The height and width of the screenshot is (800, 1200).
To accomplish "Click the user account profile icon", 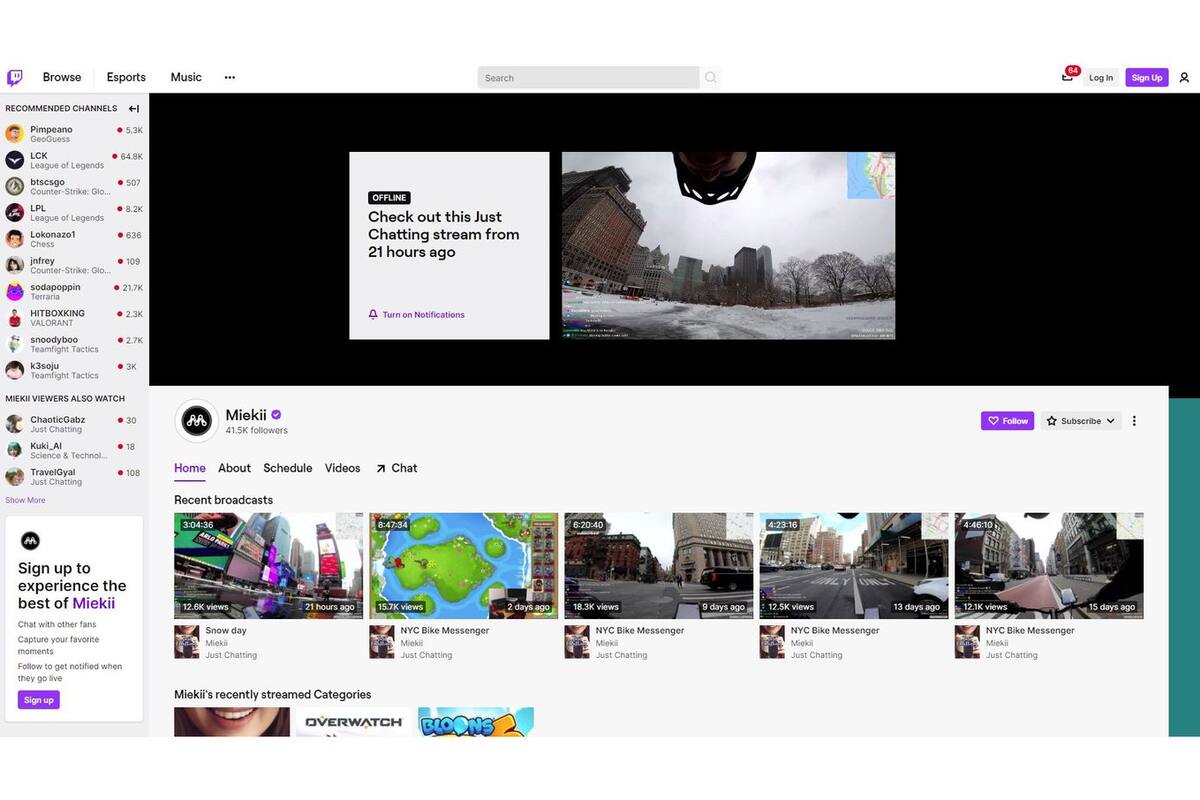I will click(x=1184, y=78).
